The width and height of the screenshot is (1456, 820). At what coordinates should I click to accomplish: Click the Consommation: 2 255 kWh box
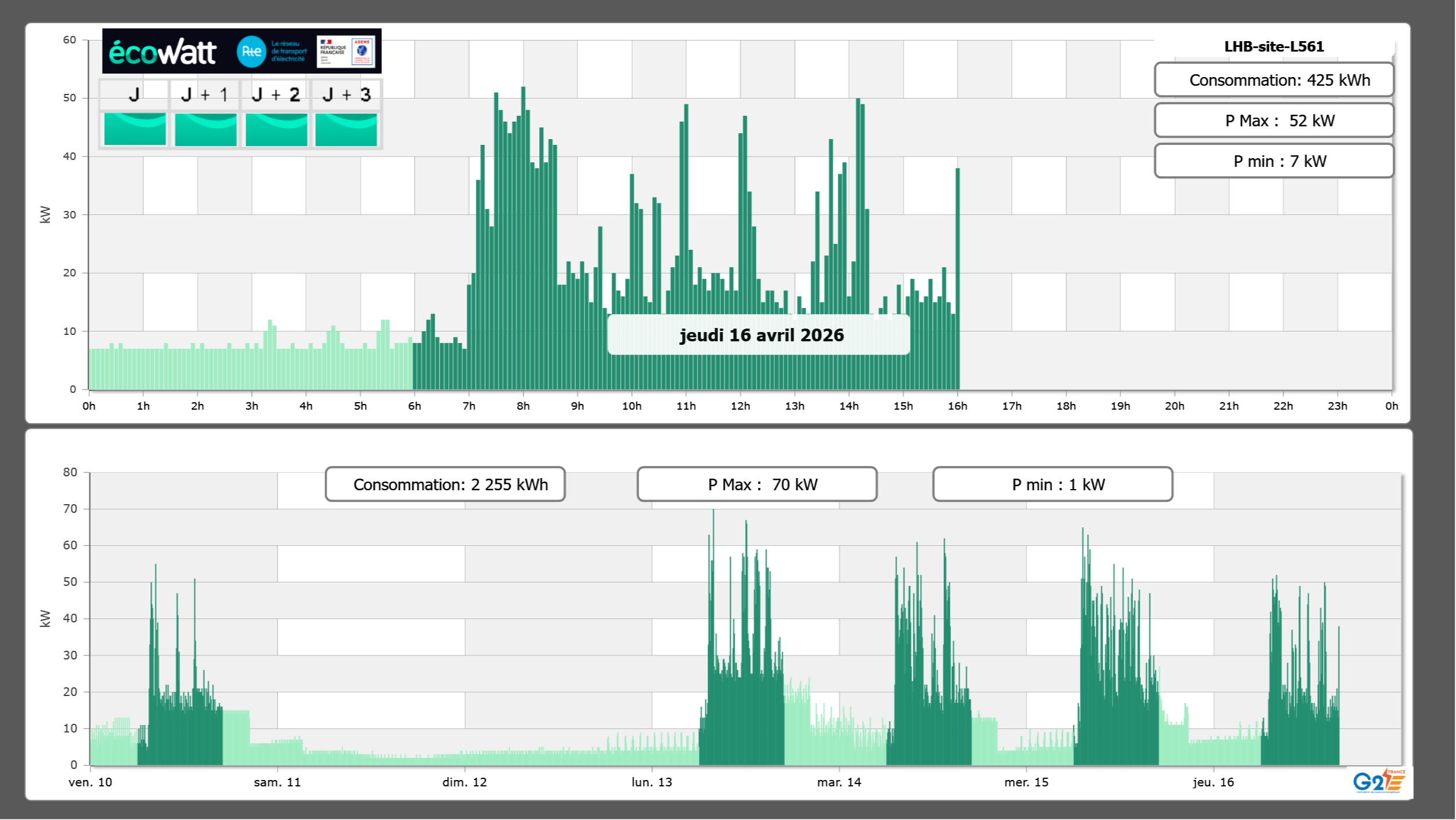point(445,484)
